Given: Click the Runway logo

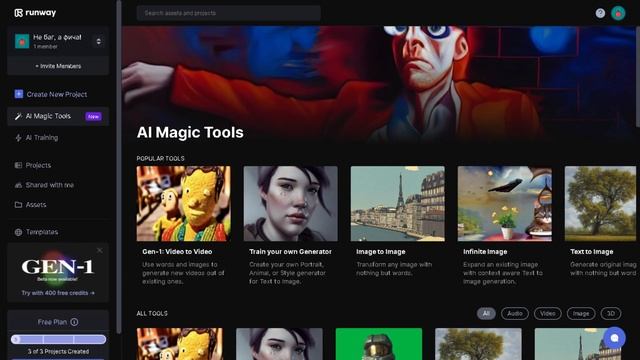Looking at the screenshot, I should click(35, 13).
